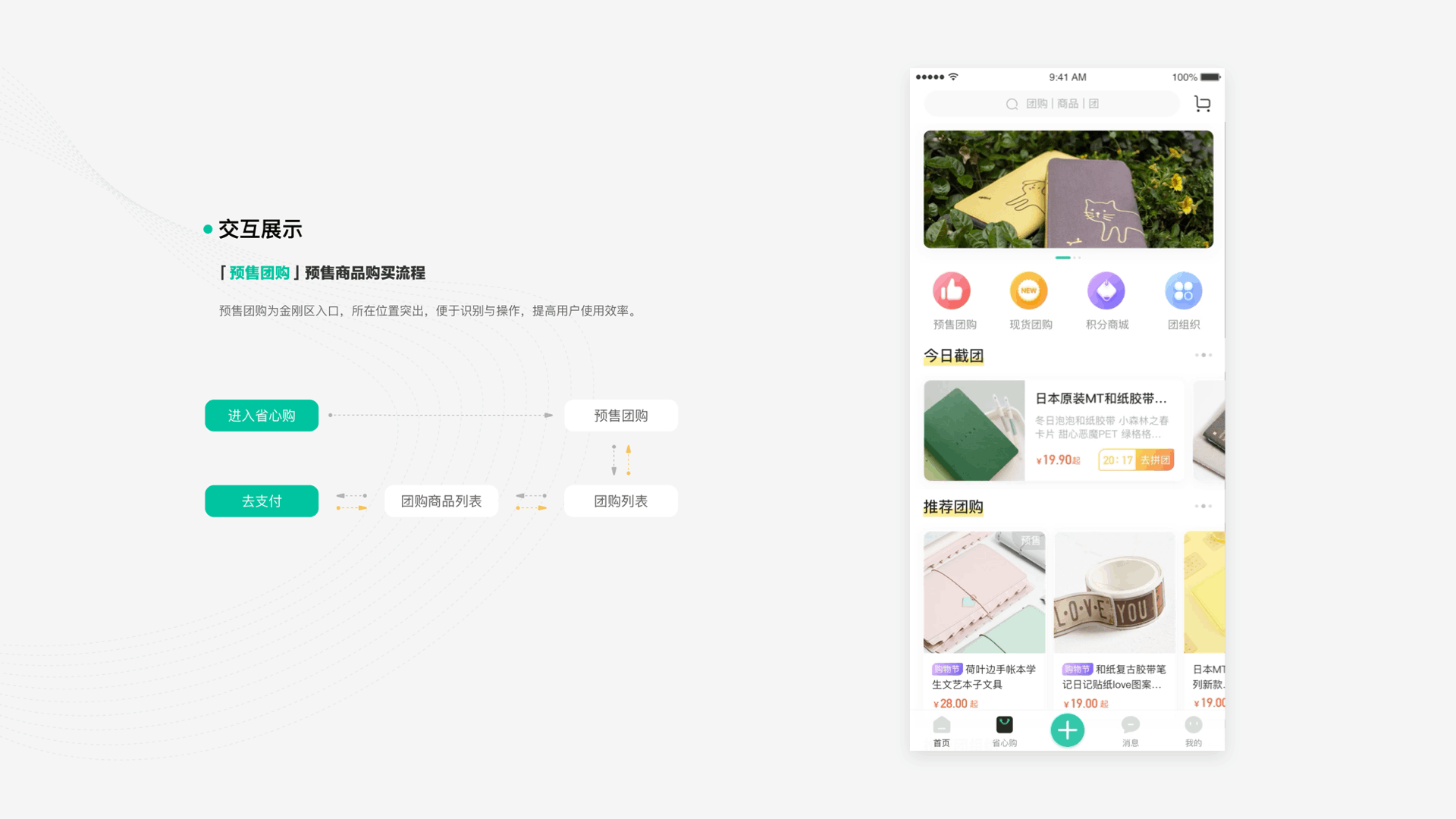1456x819 pixels.
Task: Click the 推荐团购 section heading
Action: pyautogui.click(x=953, y=507)
